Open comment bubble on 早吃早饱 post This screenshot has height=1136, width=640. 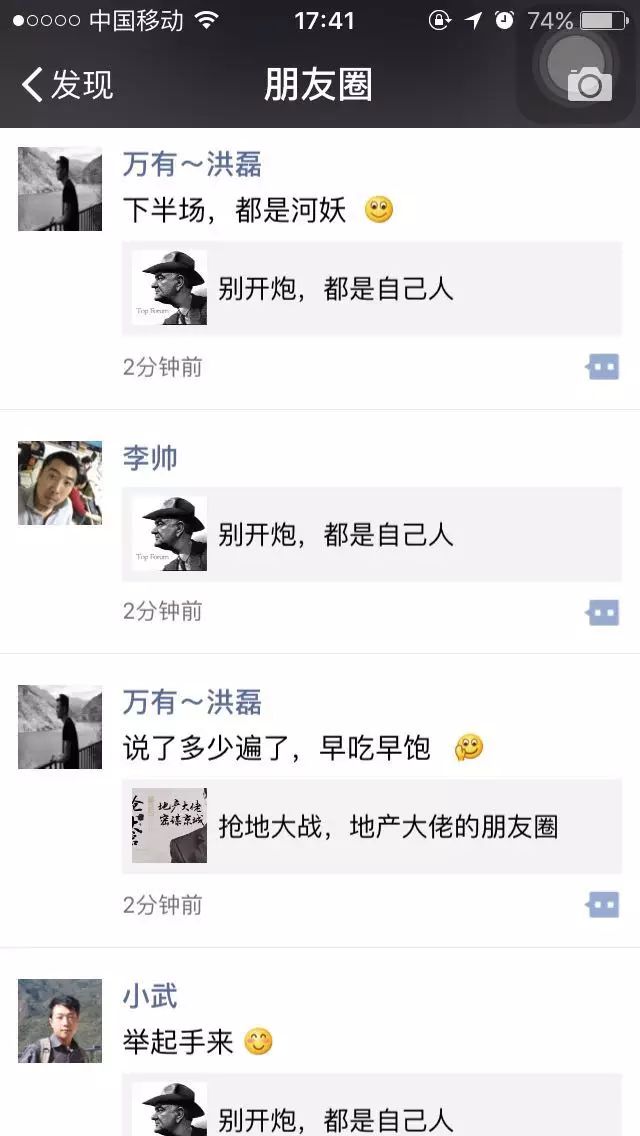point(602,905)
